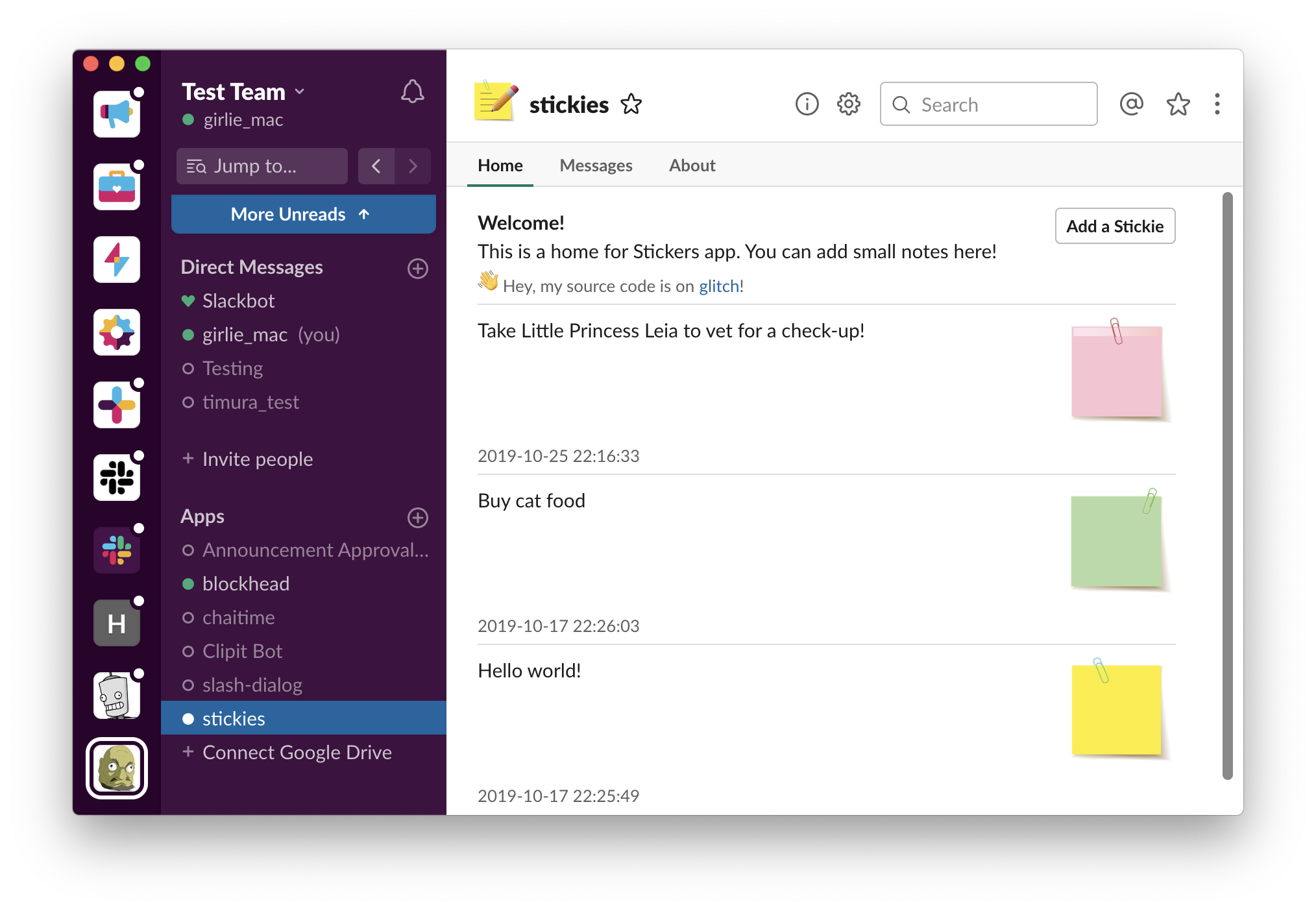Image resolution: width=1316 pixels, height=911 pixels.
Task: Favorite the stickies app using the star icon
Action: (632, 104)
